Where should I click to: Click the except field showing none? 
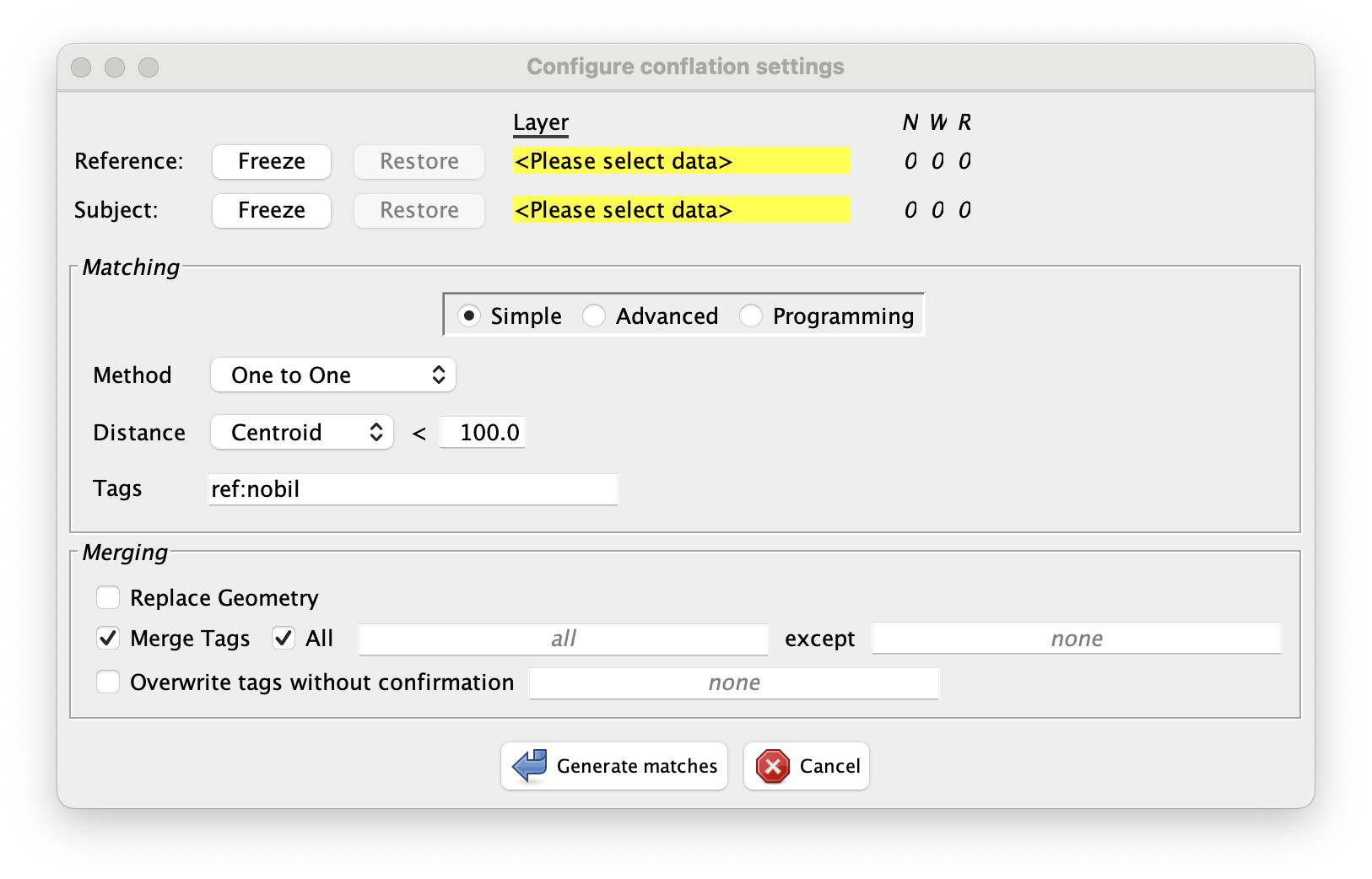(1077, 639)
